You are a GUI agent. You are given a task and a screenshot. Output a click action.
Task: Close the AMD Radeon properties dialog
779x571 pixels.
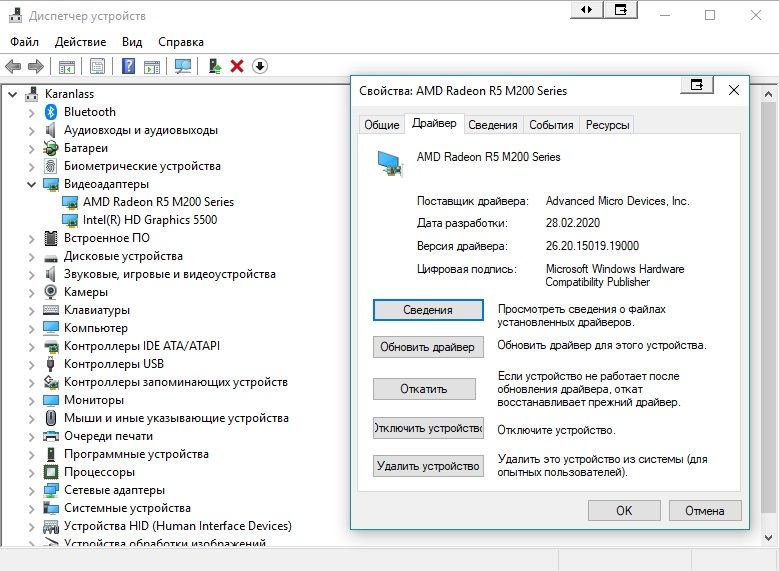733,90
